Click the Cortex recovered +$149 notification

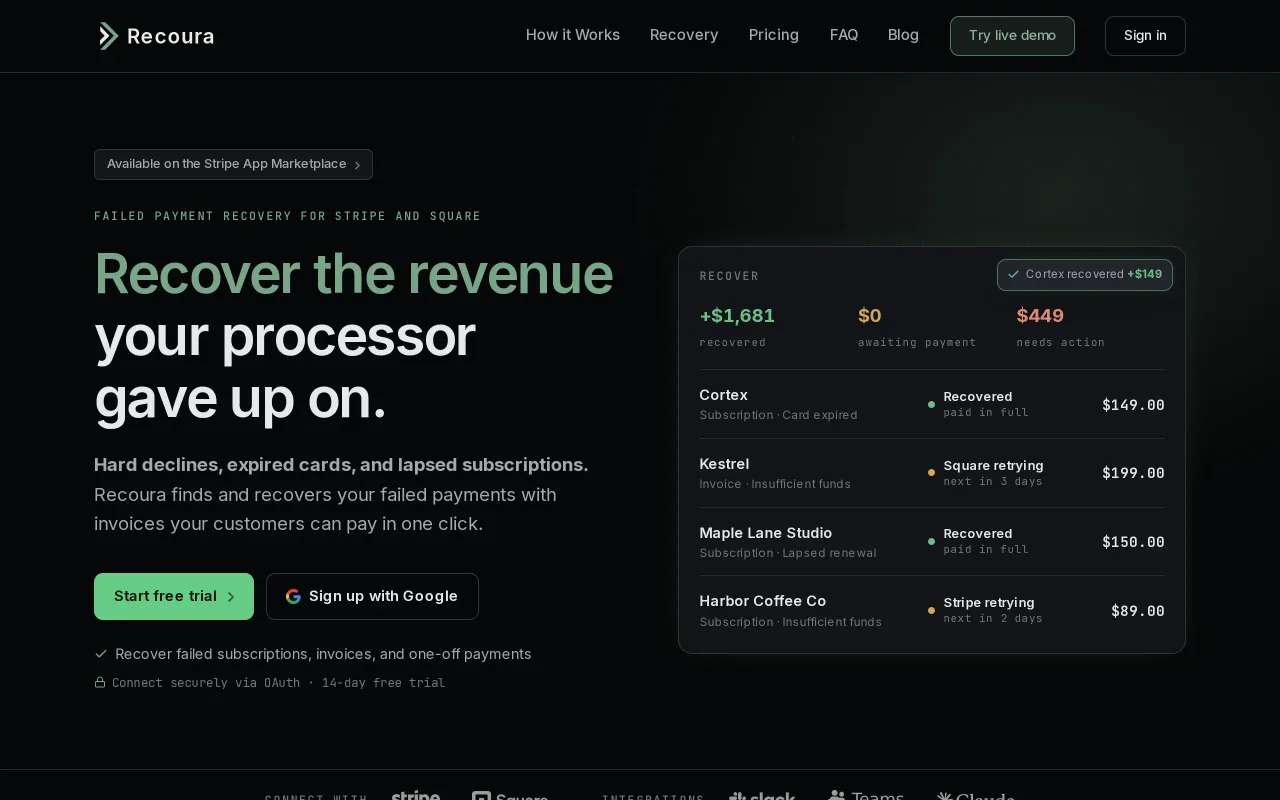pyautogui.click(x=1085, y=274)
